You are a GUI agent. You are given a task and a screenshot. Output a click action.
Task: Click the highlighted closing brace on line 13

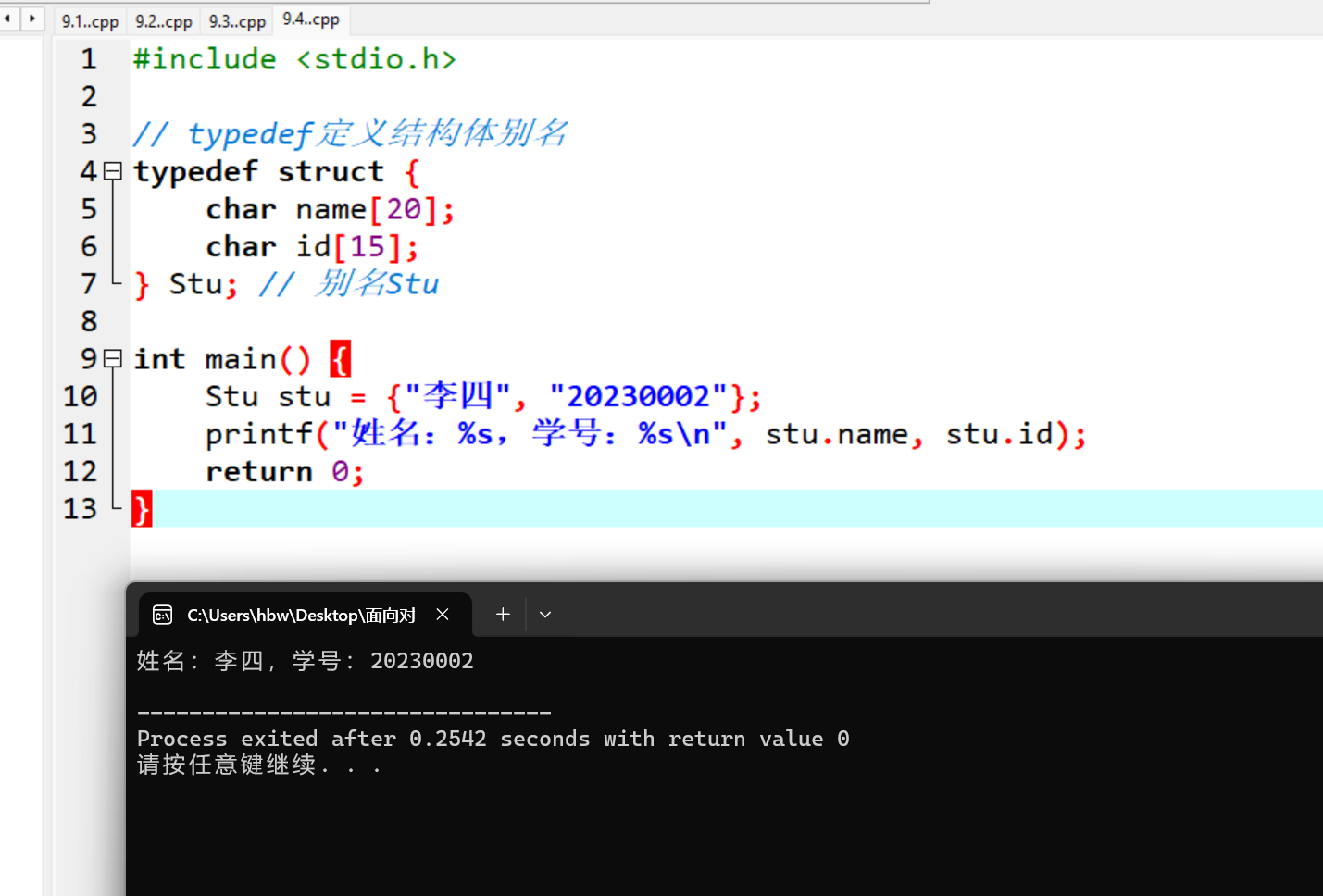click(141, 508)
